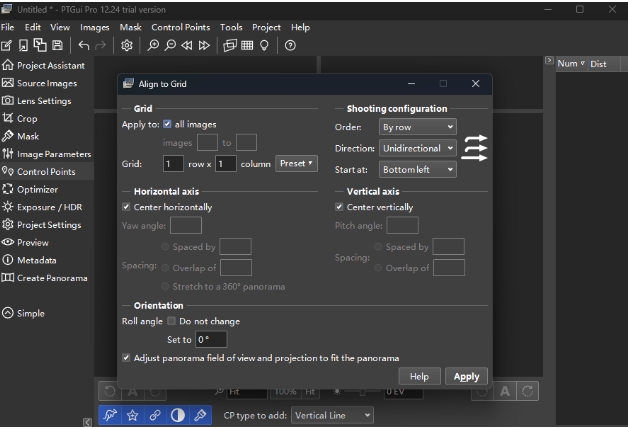
Task: Open the Order 'By row' dropdown
Action: (417, 127)
